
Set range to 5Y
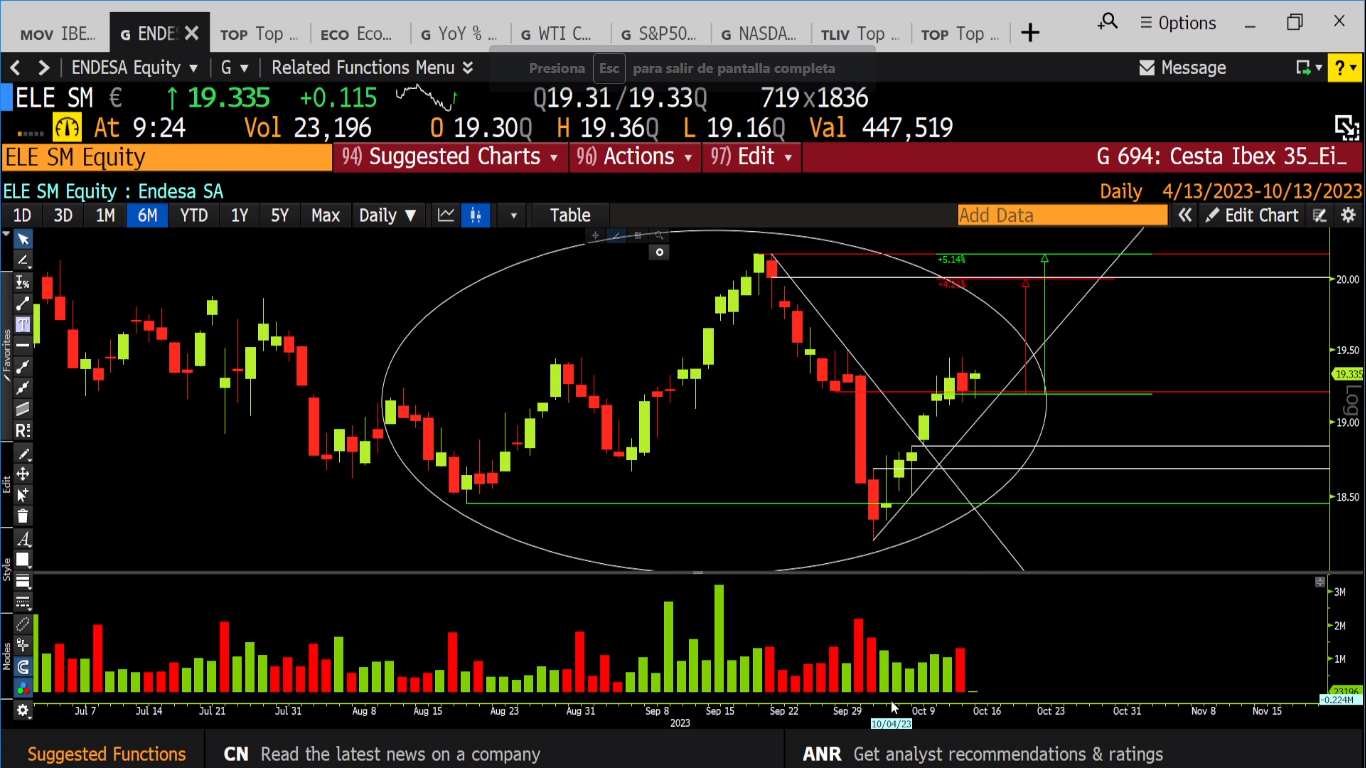click(280, 215)
